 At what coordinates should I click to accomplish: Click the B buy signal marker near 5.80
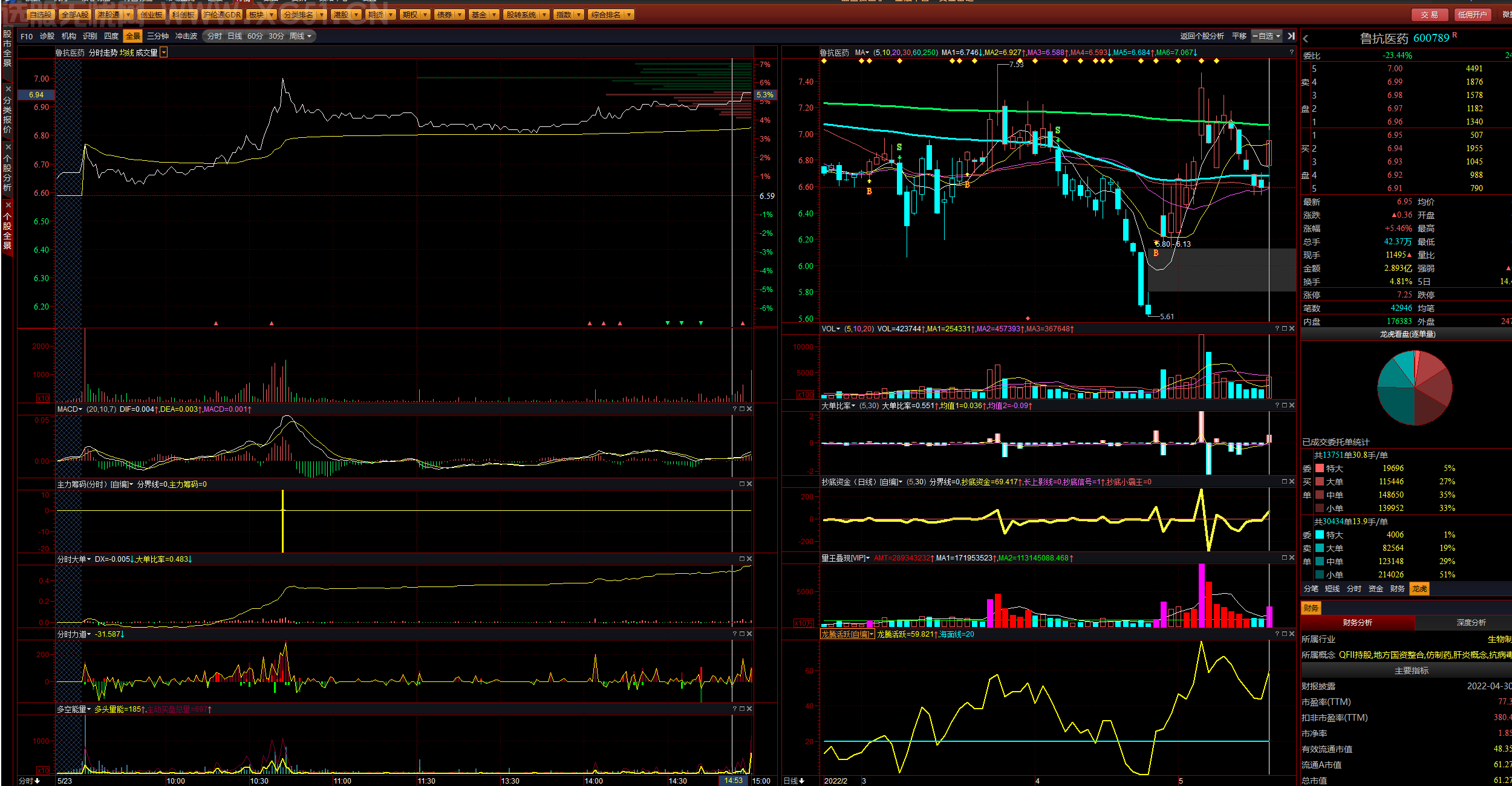coord(1156,253)
